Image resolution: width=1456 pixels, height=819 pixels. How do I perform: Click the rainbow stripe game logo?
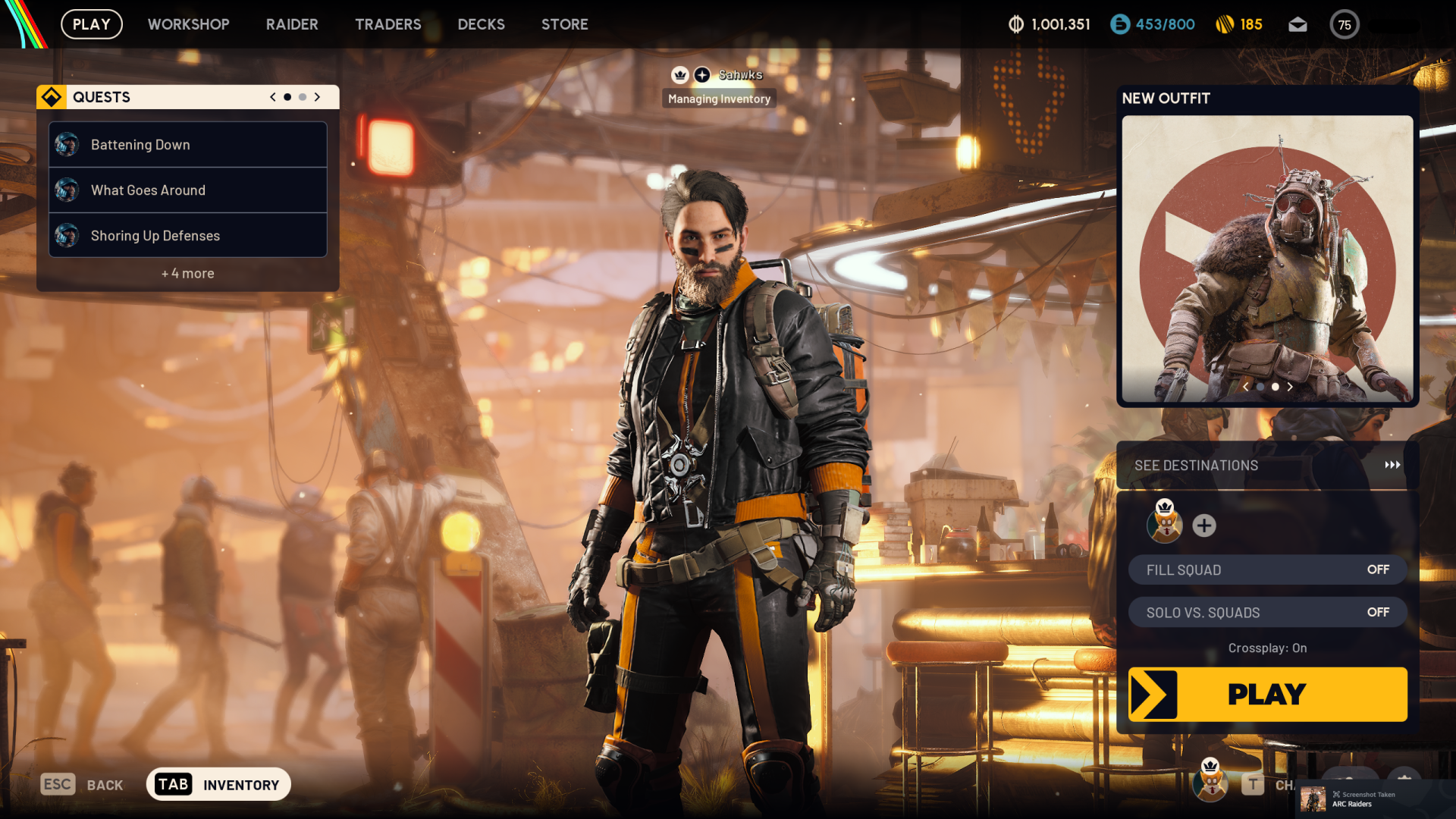point(26,24)
